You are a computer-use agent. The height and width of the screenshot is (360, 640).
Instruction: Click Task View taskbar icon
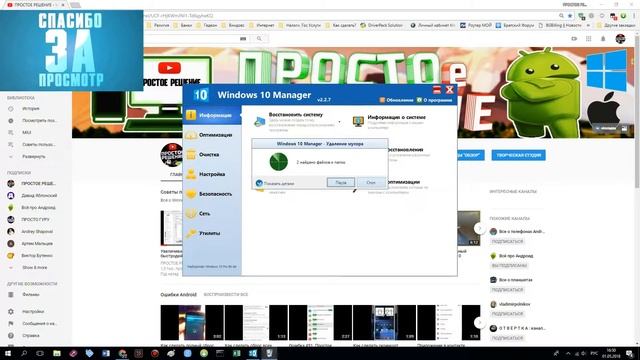pos(40,353)
